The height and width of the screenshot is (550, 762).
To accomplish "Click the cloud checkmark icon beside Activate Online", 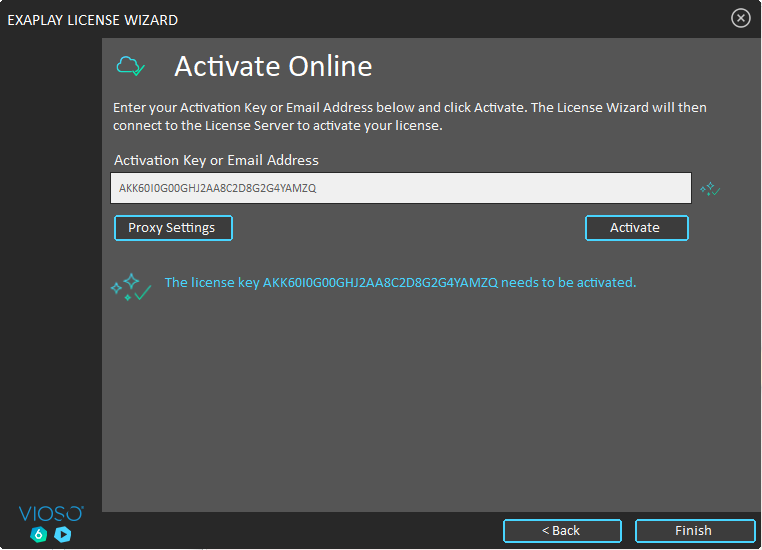I will (130, 67).
